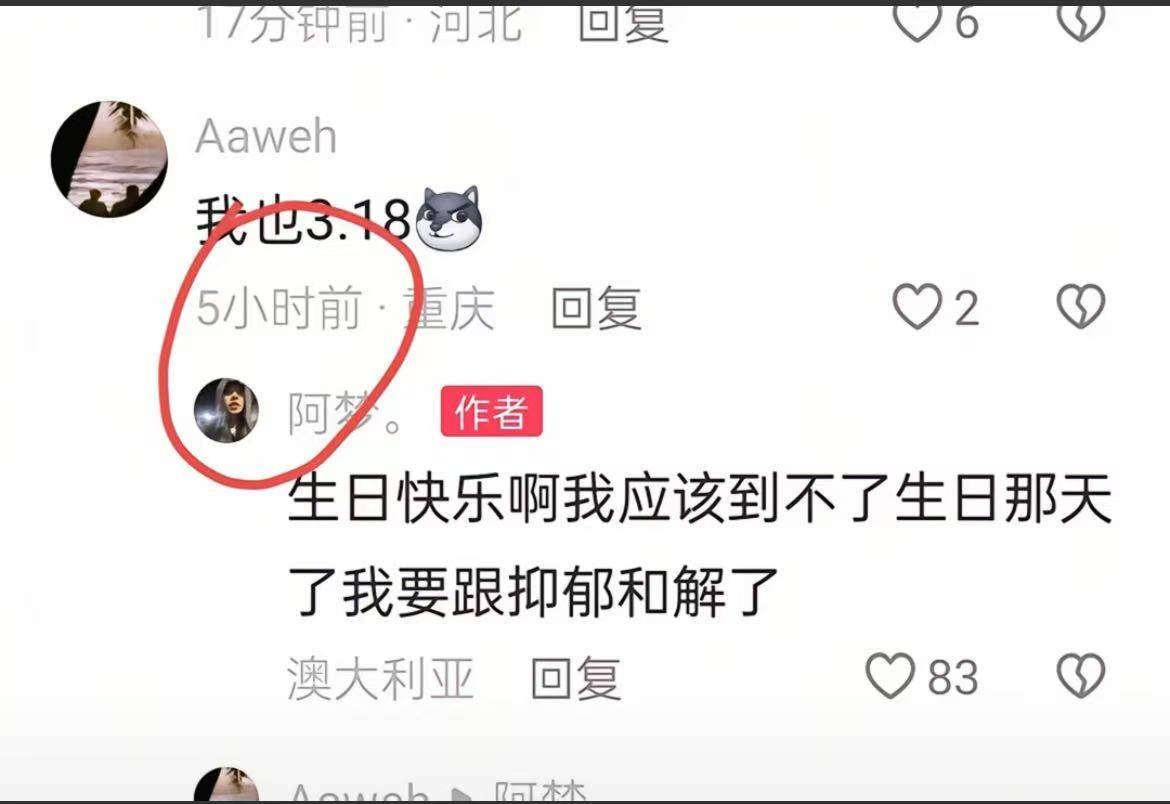Tap the cut-off 回复 beside 河北

tap(623, 22)
